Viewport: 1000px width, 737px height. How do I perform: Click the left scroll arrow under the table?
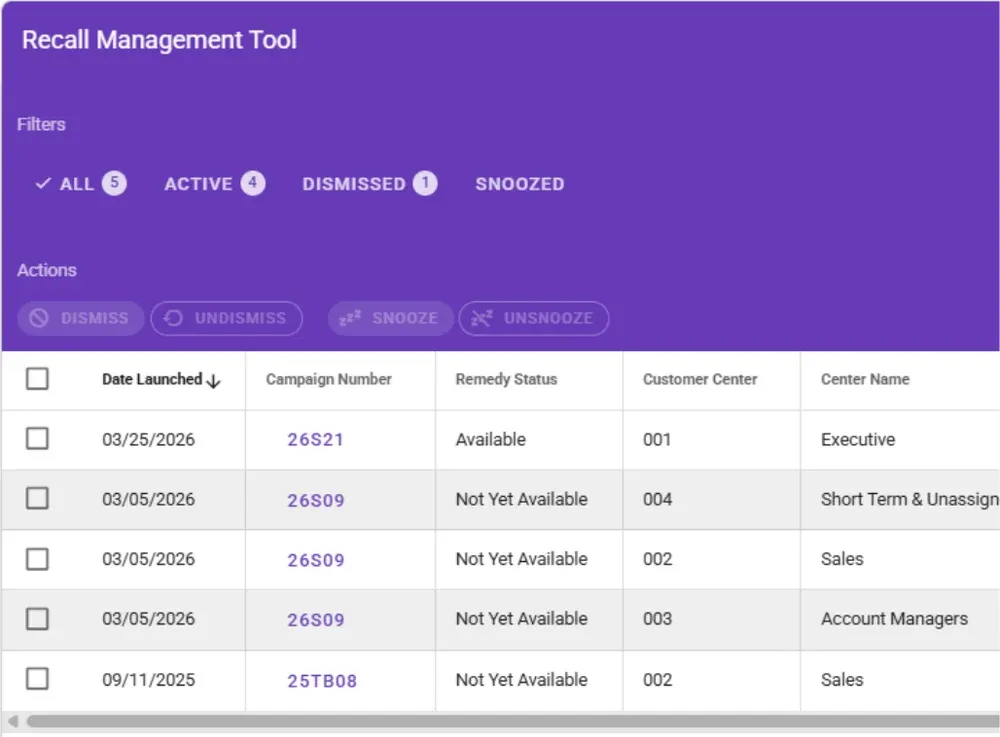coord(13,721)
